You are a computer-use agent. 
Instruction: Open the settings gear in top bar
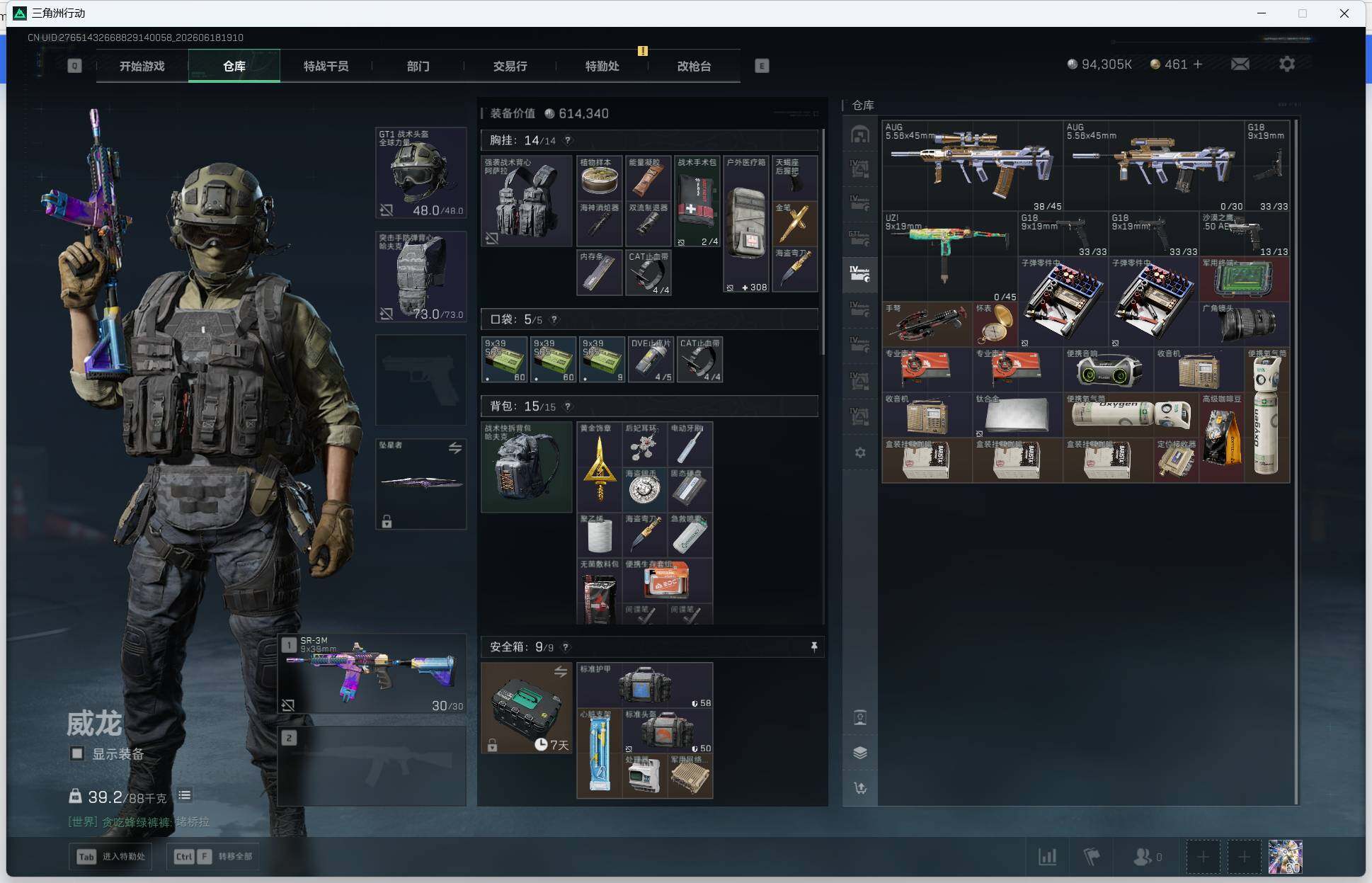pyautogui.click(x=1287, y=64)
